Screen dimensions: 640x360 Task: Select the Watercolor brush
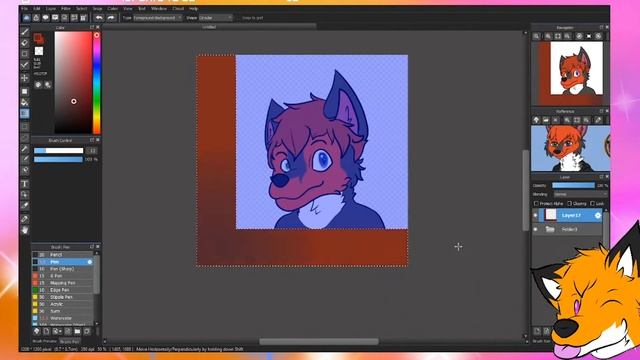pyautogui.click(x=62, y=318)
